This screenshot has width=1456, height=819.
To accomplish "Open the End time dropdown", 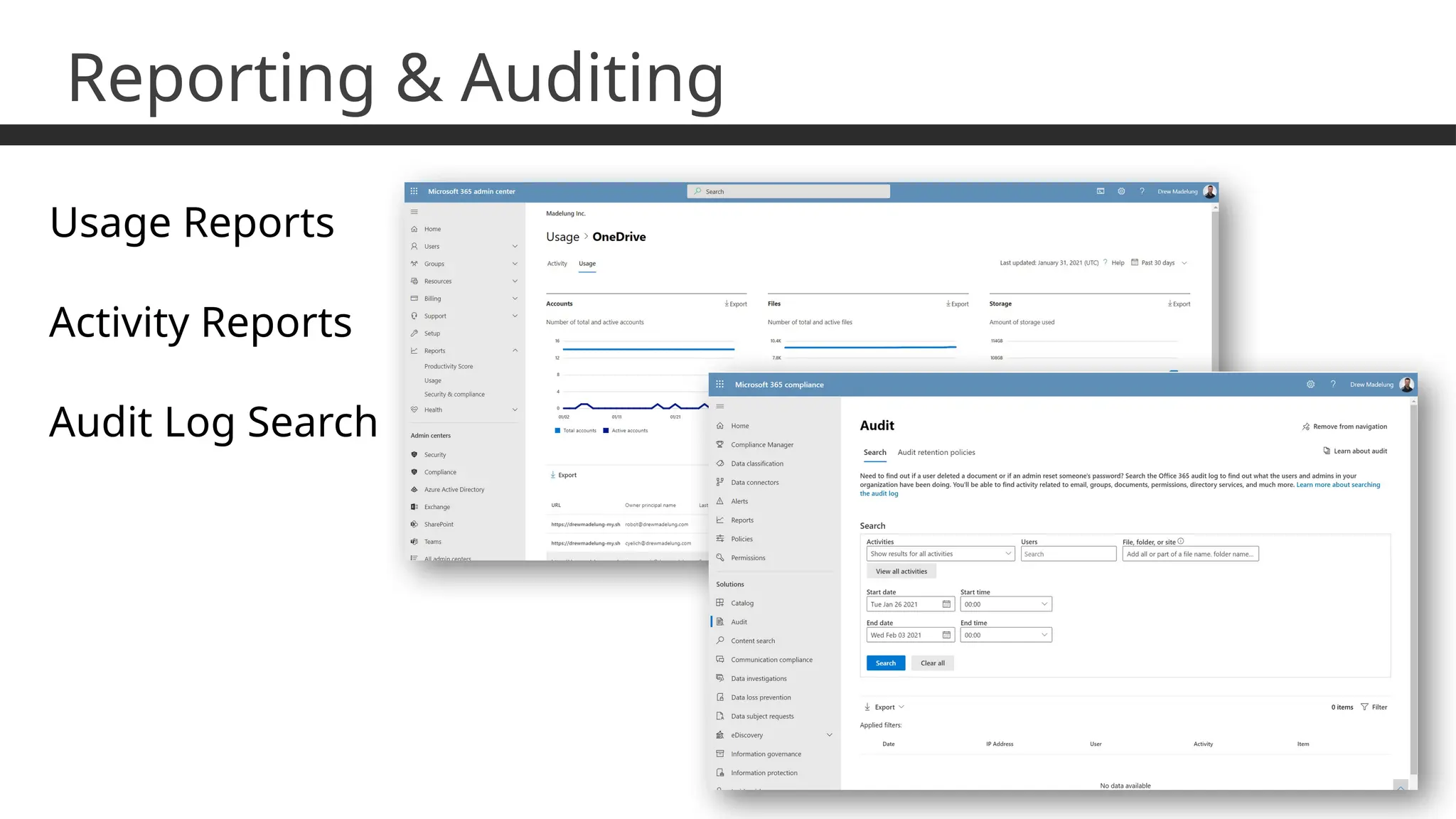I will (x=1006, y=635).
